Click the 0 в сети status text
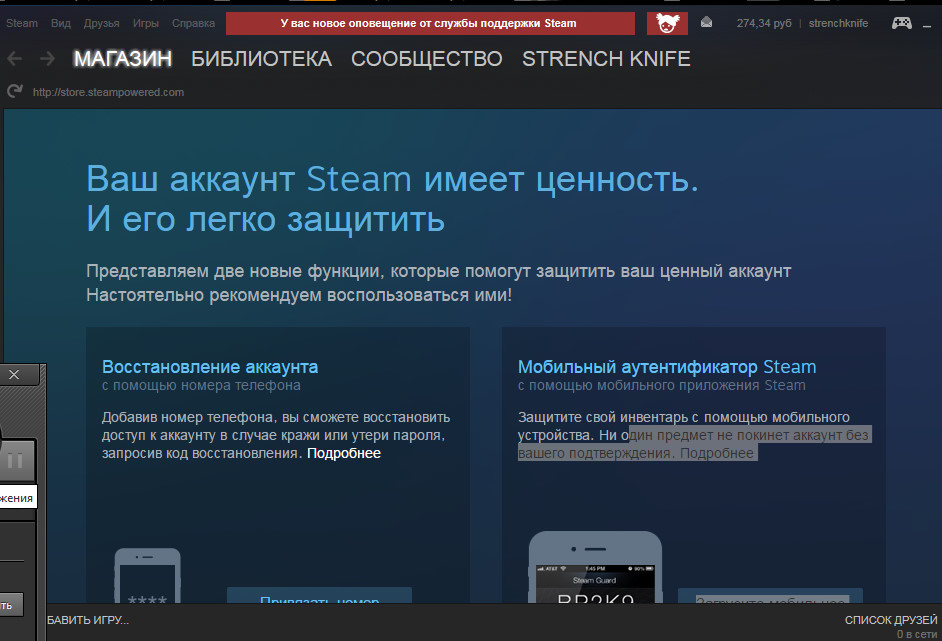 (917, 634)
